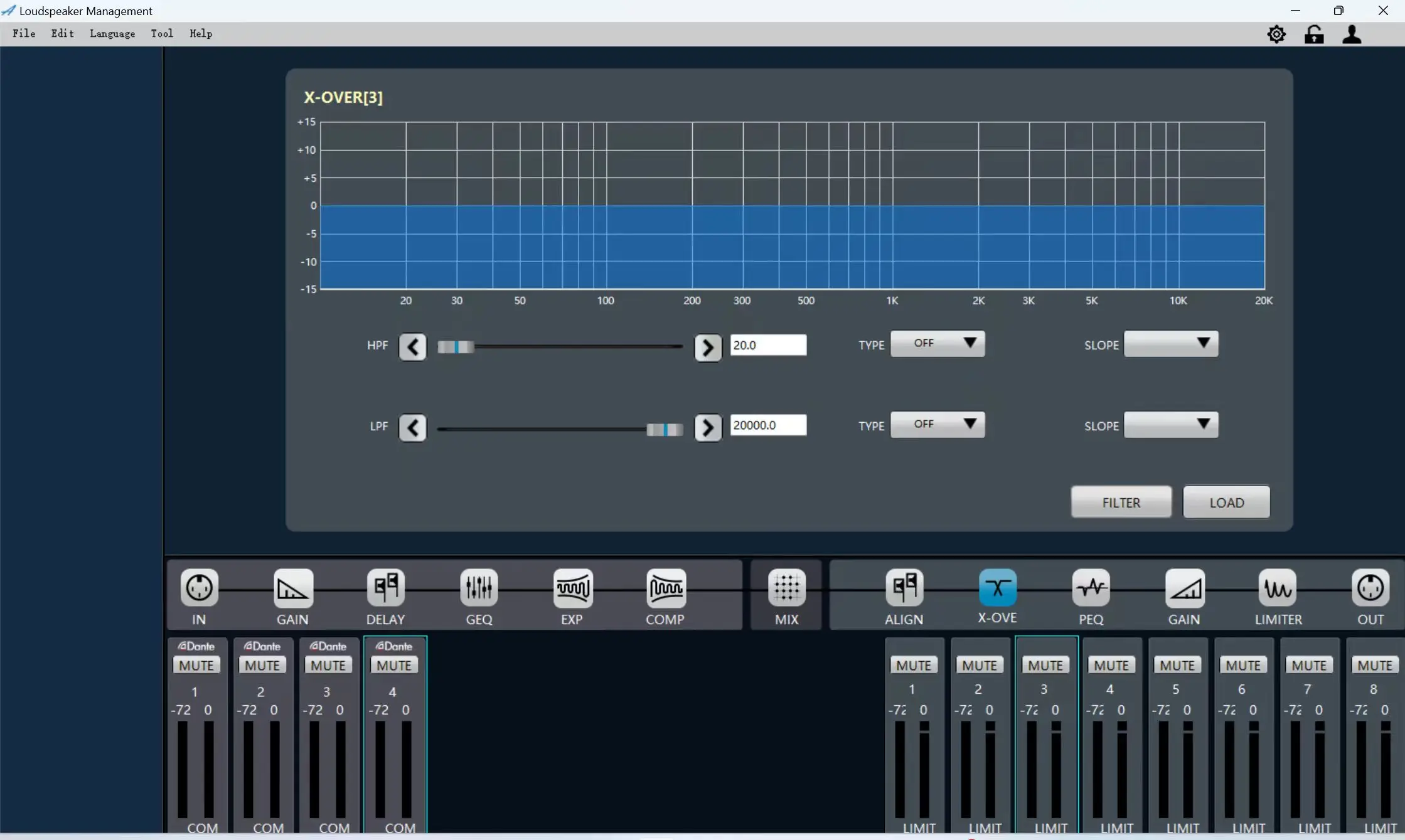Open the Tool menu

(x=162, y=34)
